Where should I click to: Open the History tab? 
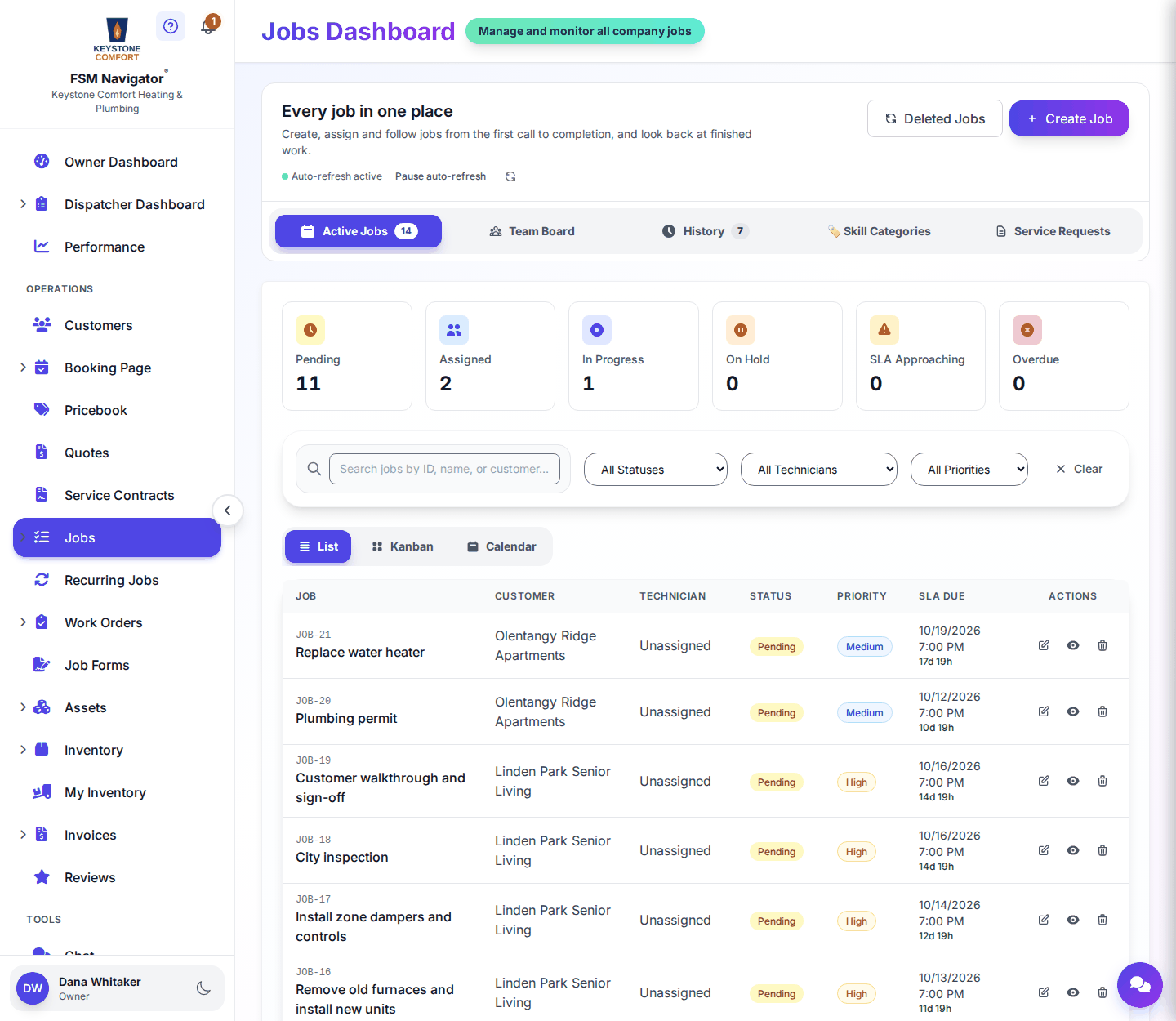(x=705, y=231)
